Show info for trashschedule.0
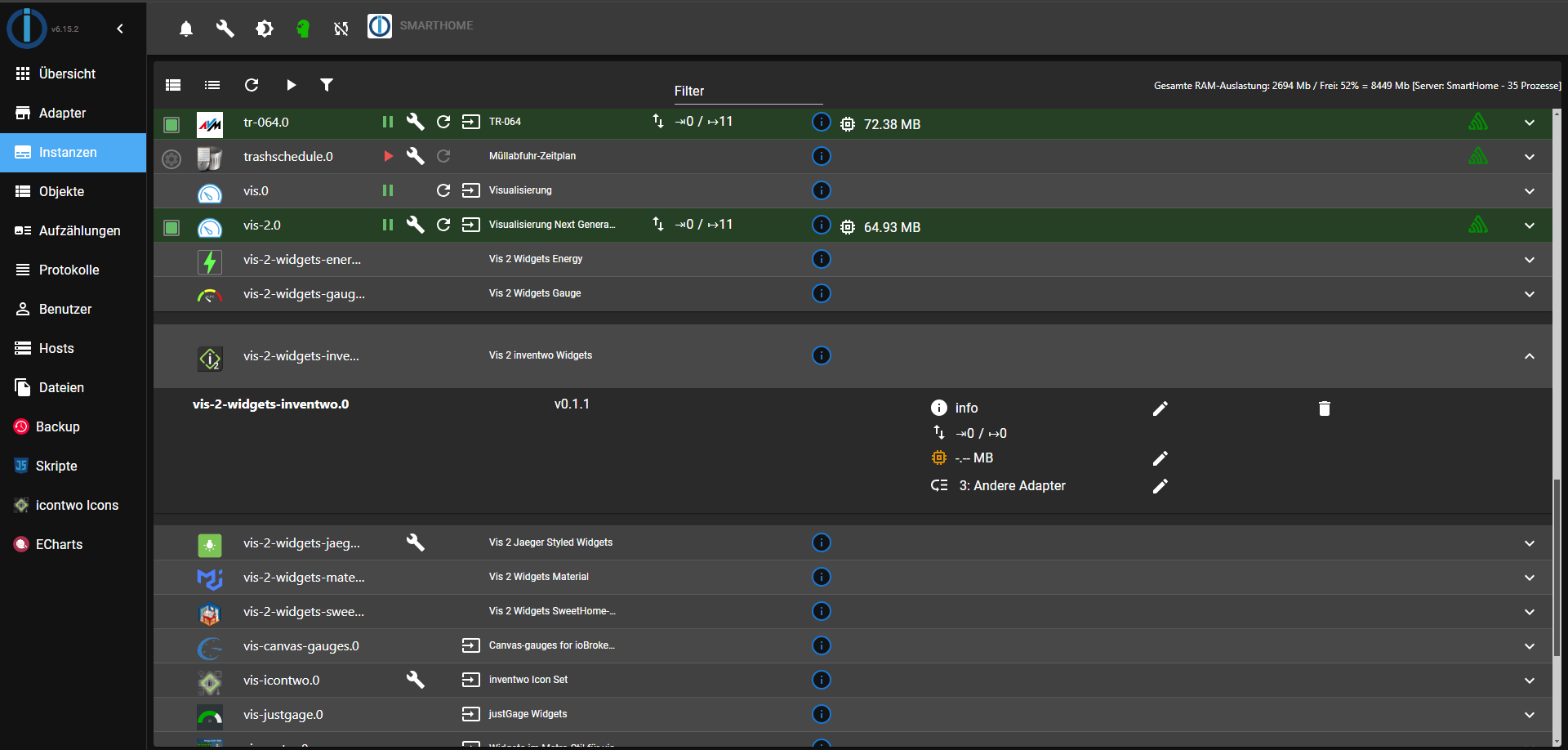Screen dimensions: 1568x750 822,156
